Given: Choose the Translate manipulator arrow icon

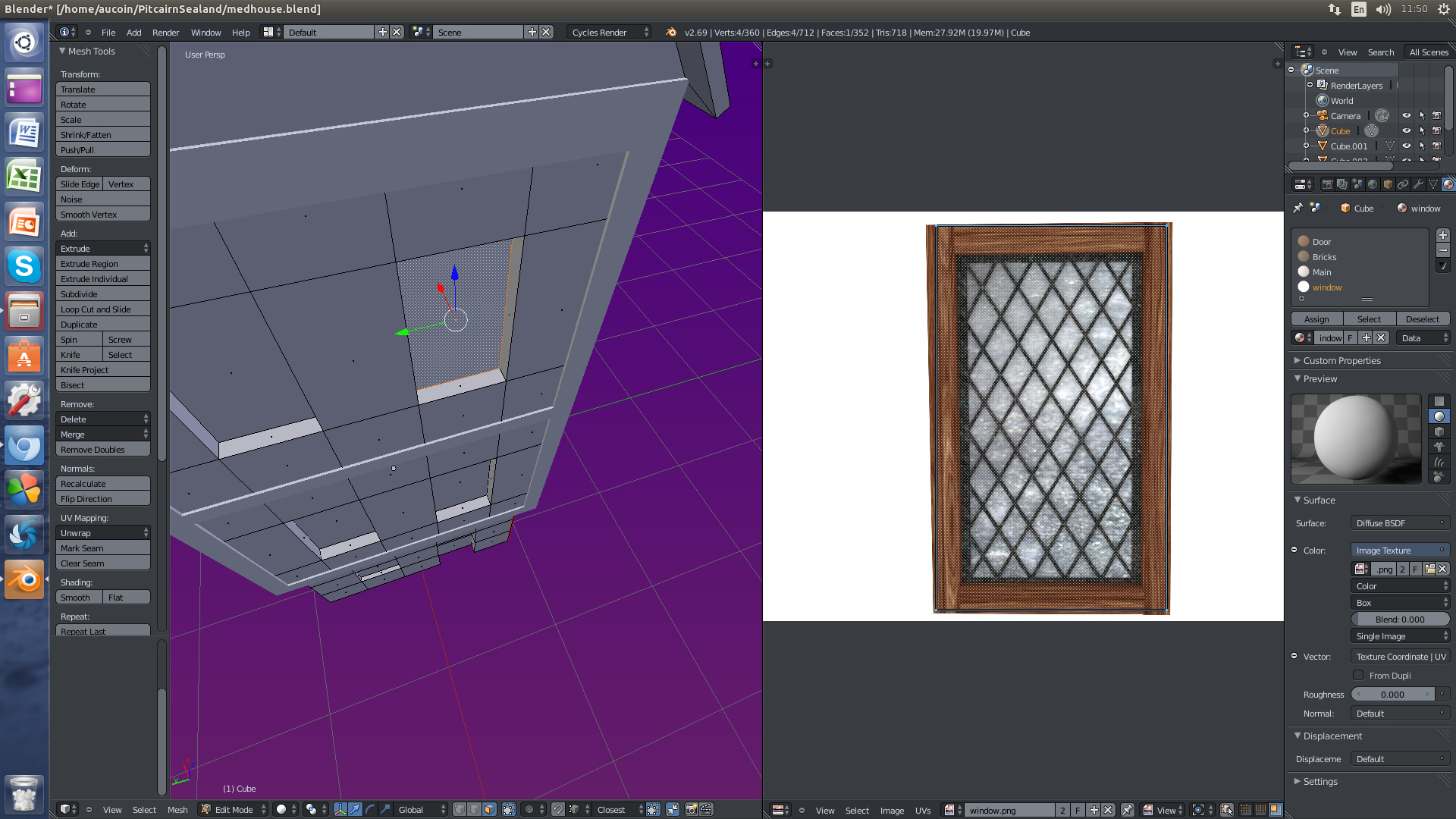Looking at the screenshot, I should click(355, 809).
